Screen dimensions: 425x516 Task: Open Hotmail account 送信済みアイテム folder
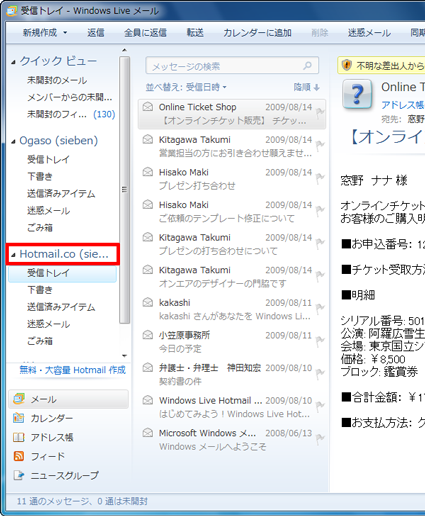tap(61, 307)
